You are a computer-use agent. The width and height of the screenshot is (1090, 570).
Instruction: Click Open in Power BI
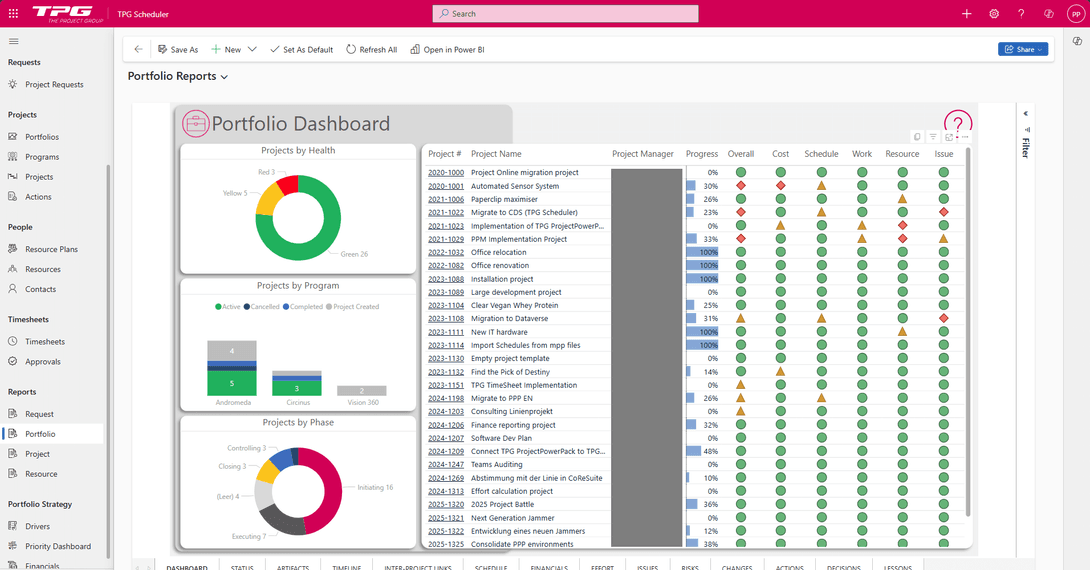[448, 49]
